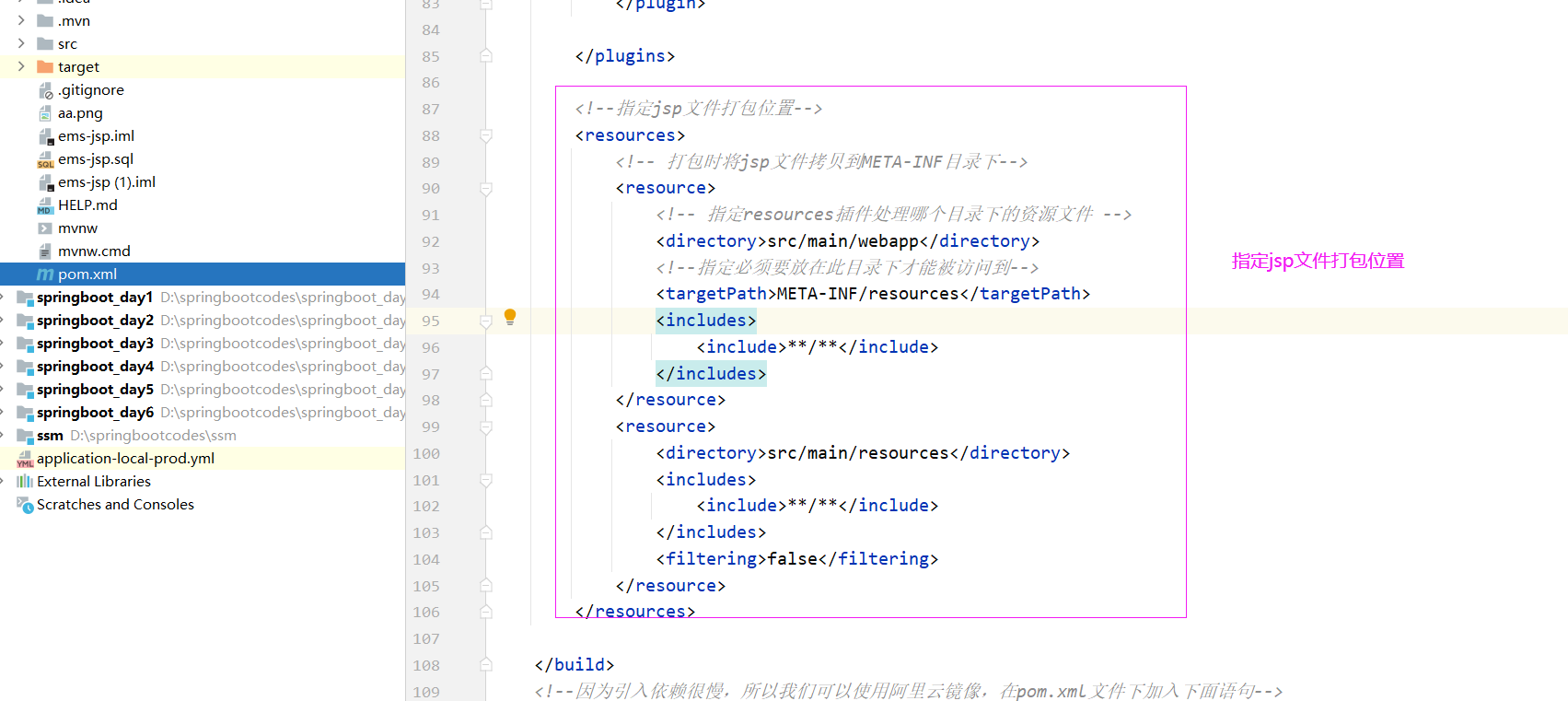Expand the target folder arrow
Screen dimensions: 1568x701
pyautogui.click(x=21, y=66)
